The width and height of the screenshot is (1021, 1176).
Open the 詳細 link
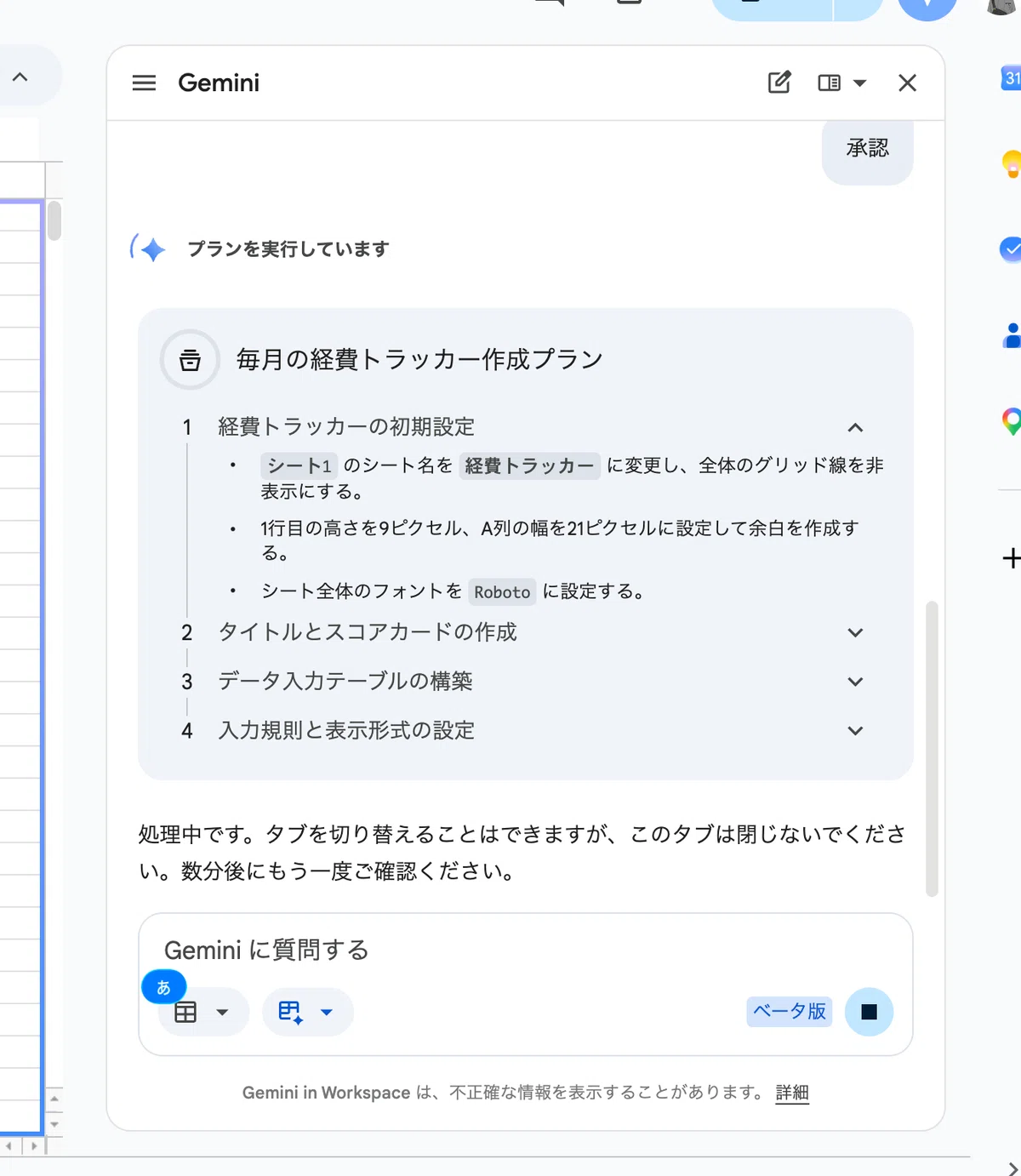click(792, 1093)
